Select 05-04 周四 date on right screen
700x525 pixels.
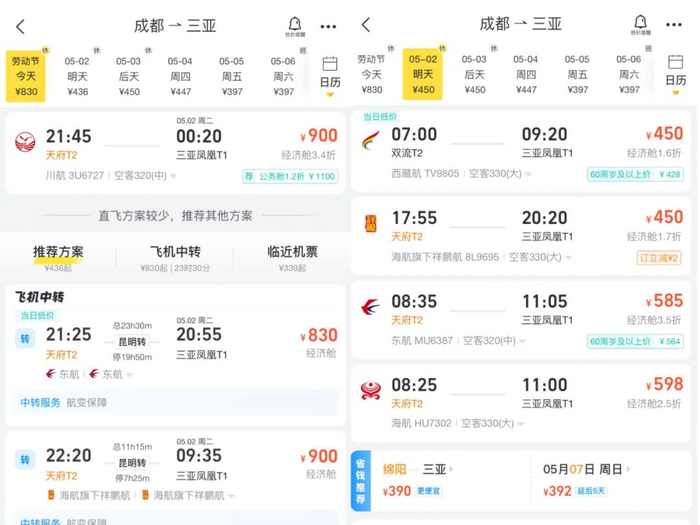click(x=526, y=74)
